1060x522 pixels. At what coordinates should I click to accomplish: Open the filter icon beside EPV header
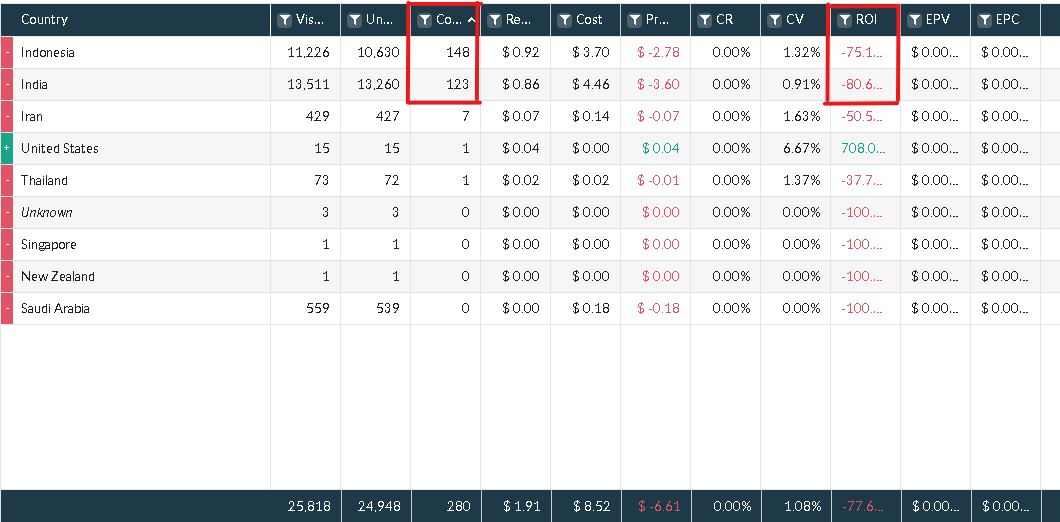[x=915, y=20]
